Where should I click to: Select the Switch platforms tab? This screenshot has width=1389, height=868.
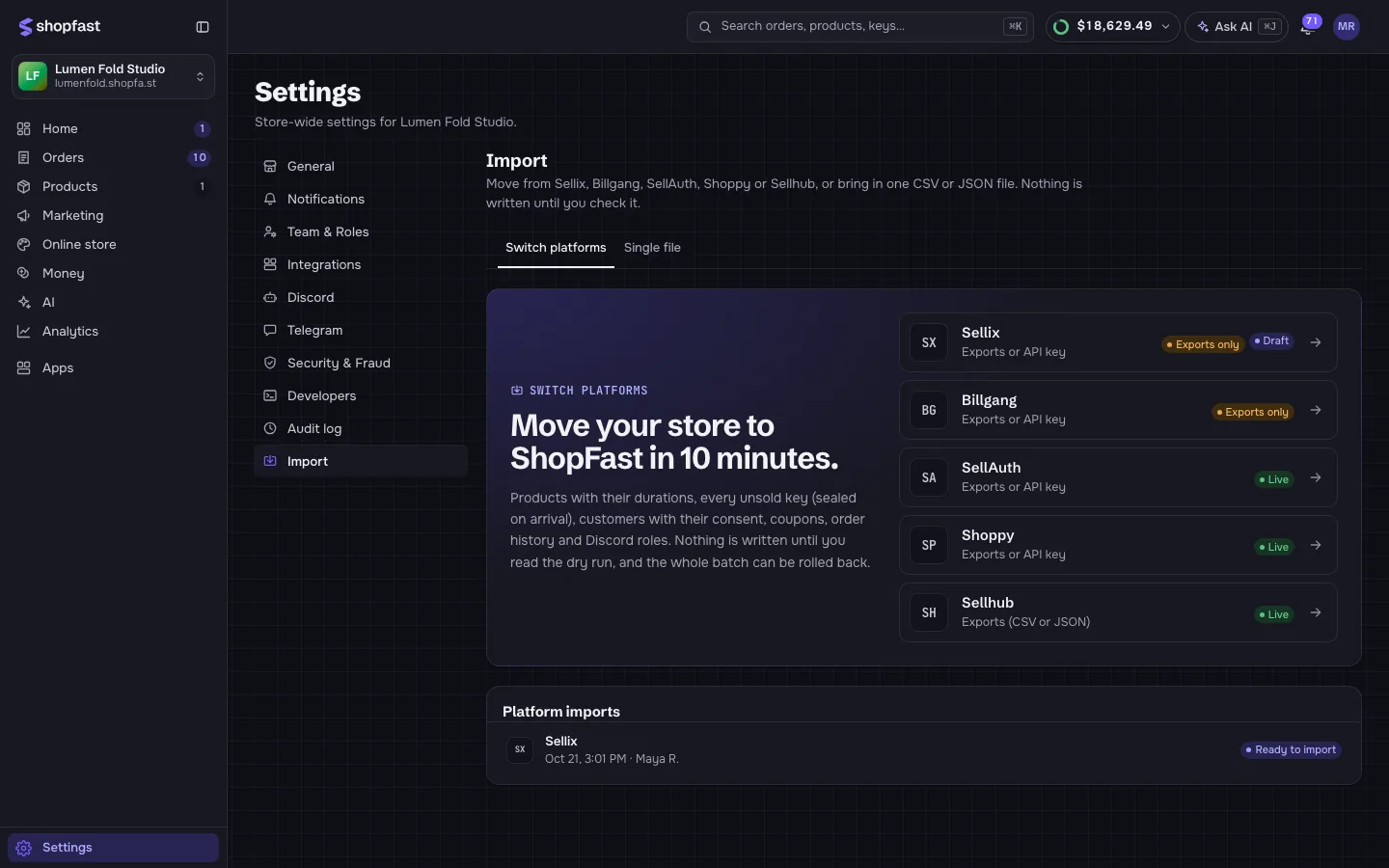point(556,248)
